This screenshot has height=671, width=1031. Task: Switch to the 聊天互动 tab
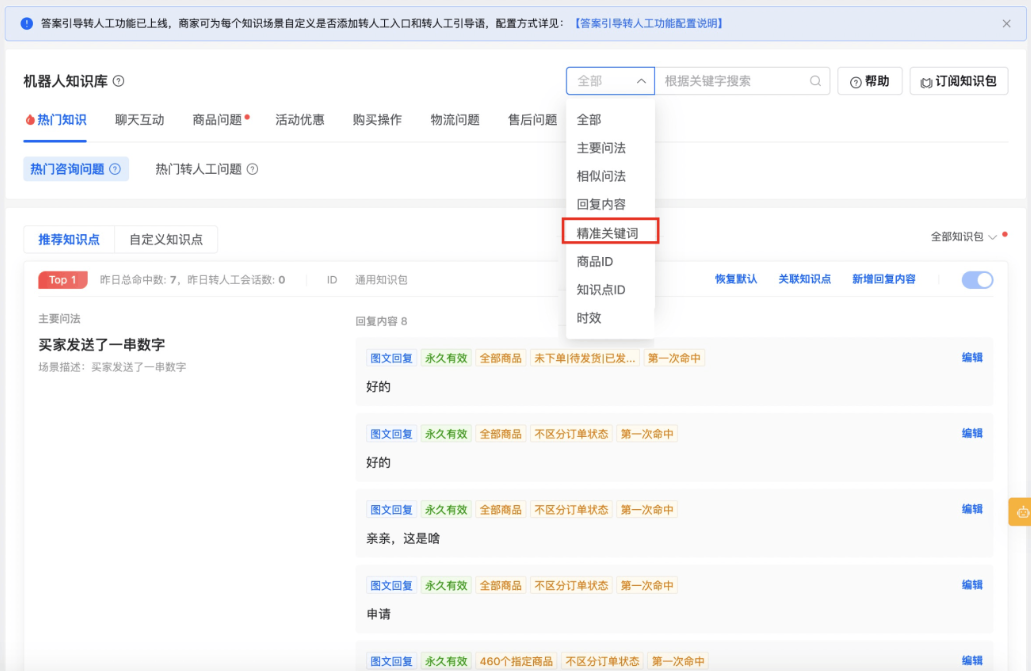139,120
